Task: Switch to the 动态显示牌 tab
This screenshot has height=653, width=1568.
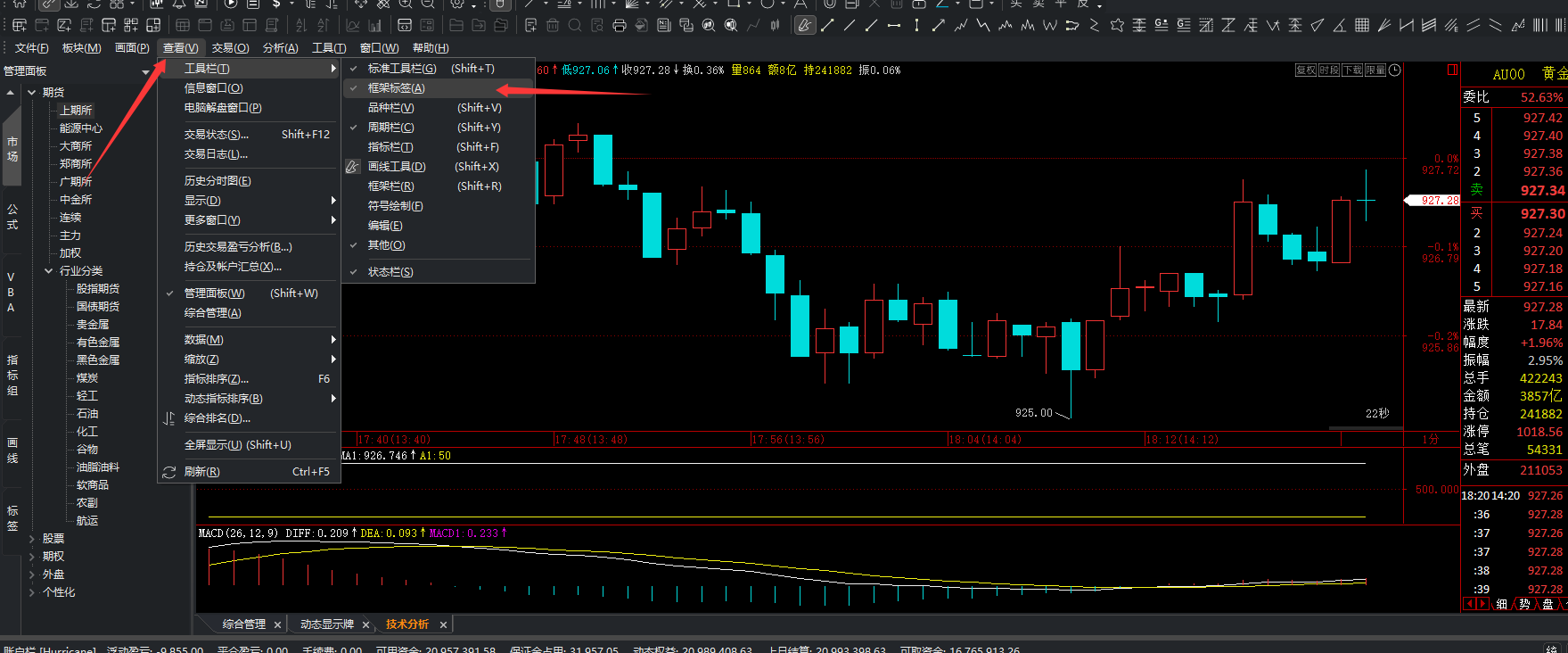Action: tap(326, 624)
